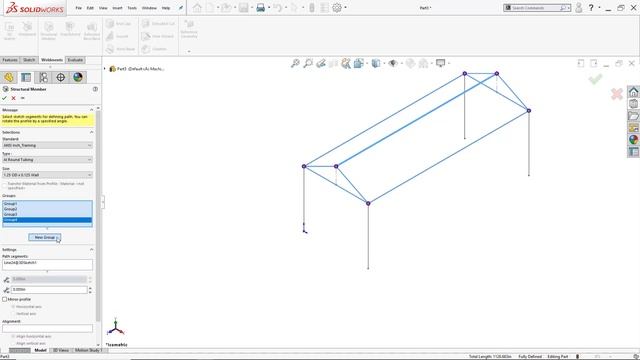Open the Edit menu
The height and width of the screenshot is (360, 640).
click(x=90, y=8)
